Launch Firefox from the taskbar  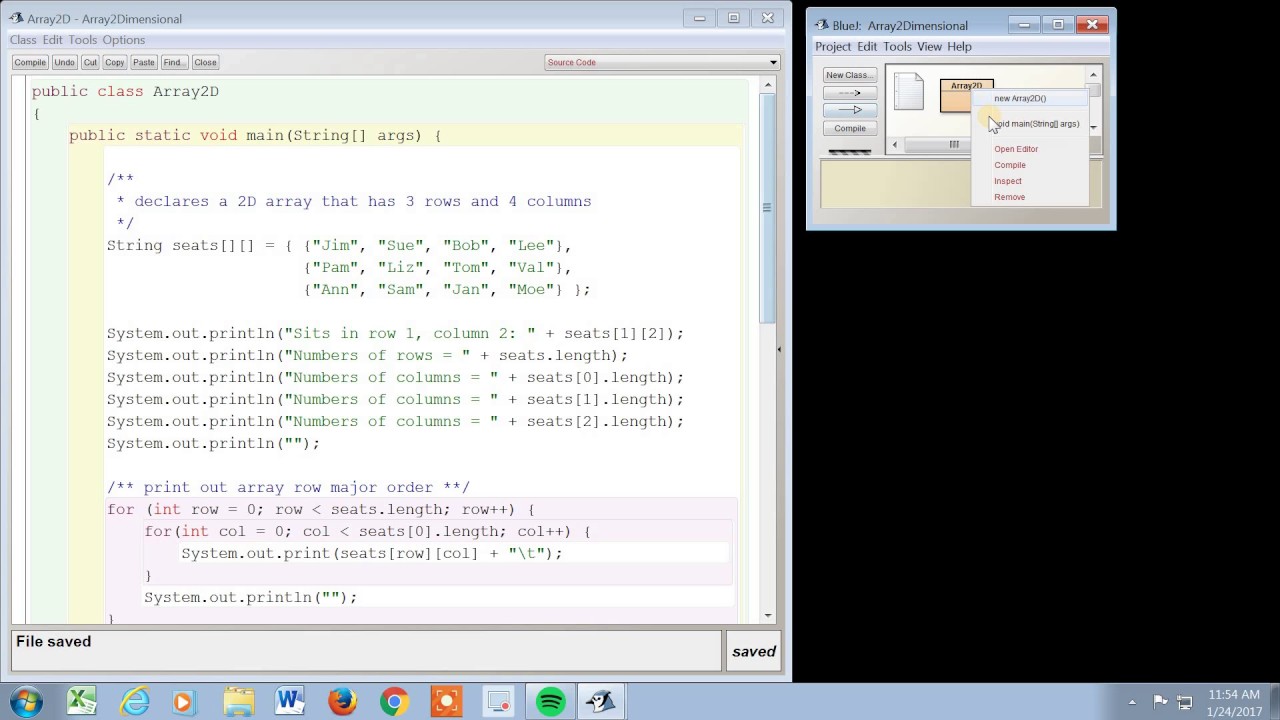coord(342,701)
